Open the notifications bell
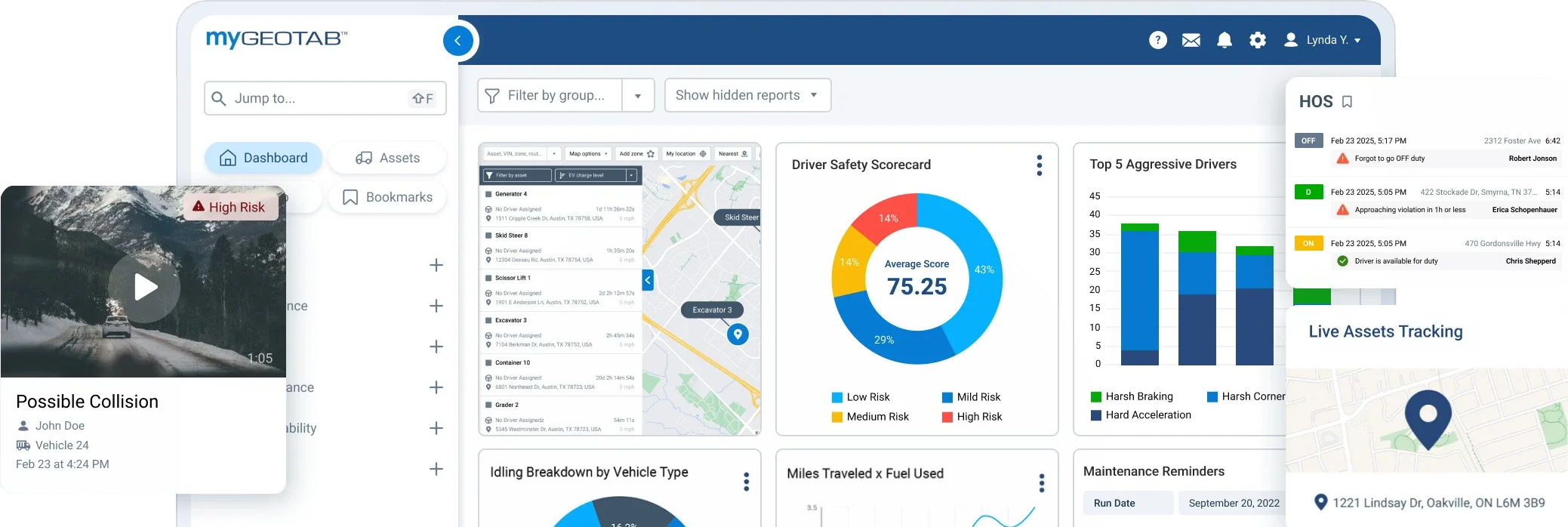 coord(1224,40)
